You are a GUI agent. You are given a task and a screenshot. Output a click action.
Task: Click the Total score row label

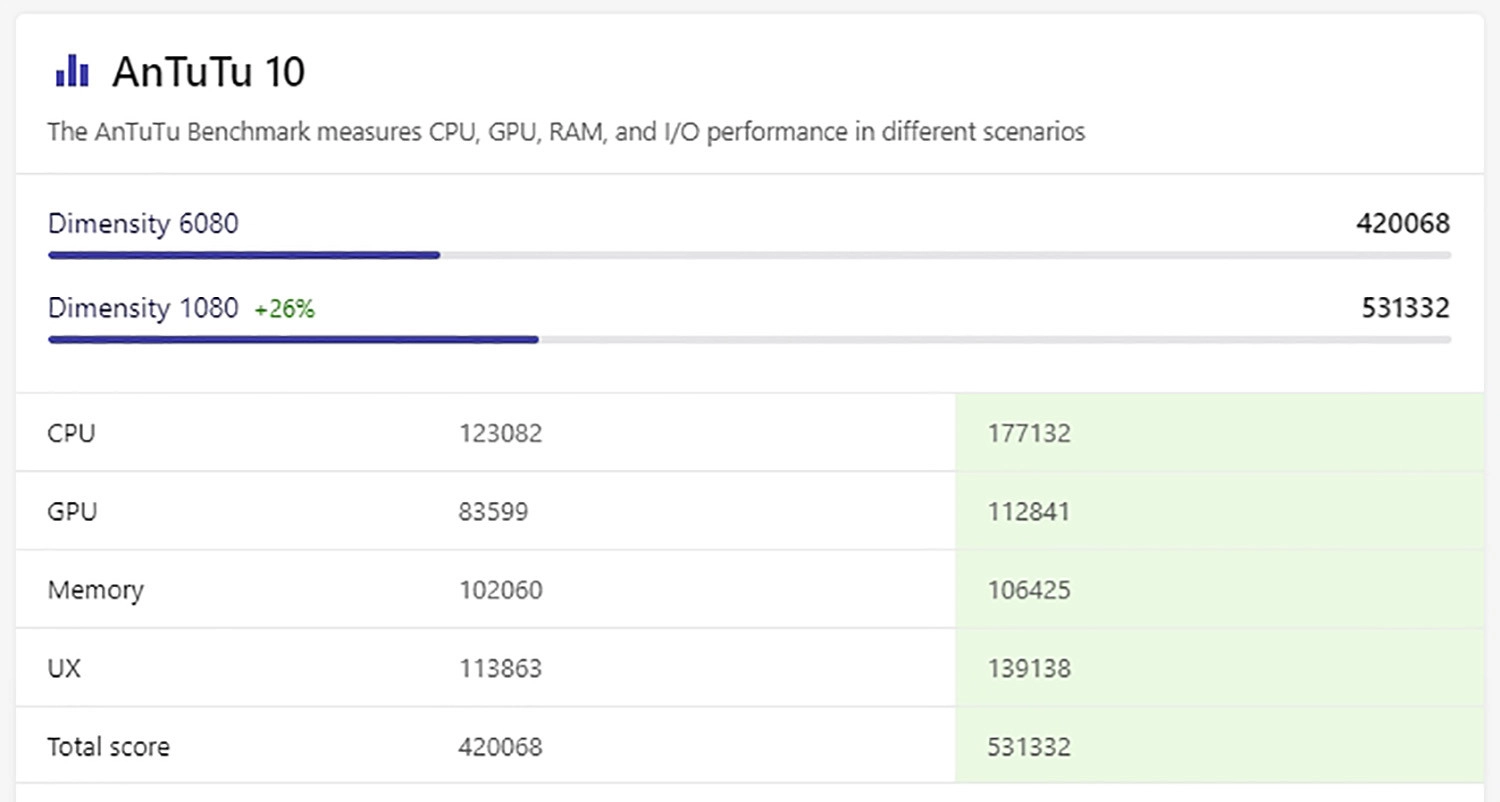point(108,746)
